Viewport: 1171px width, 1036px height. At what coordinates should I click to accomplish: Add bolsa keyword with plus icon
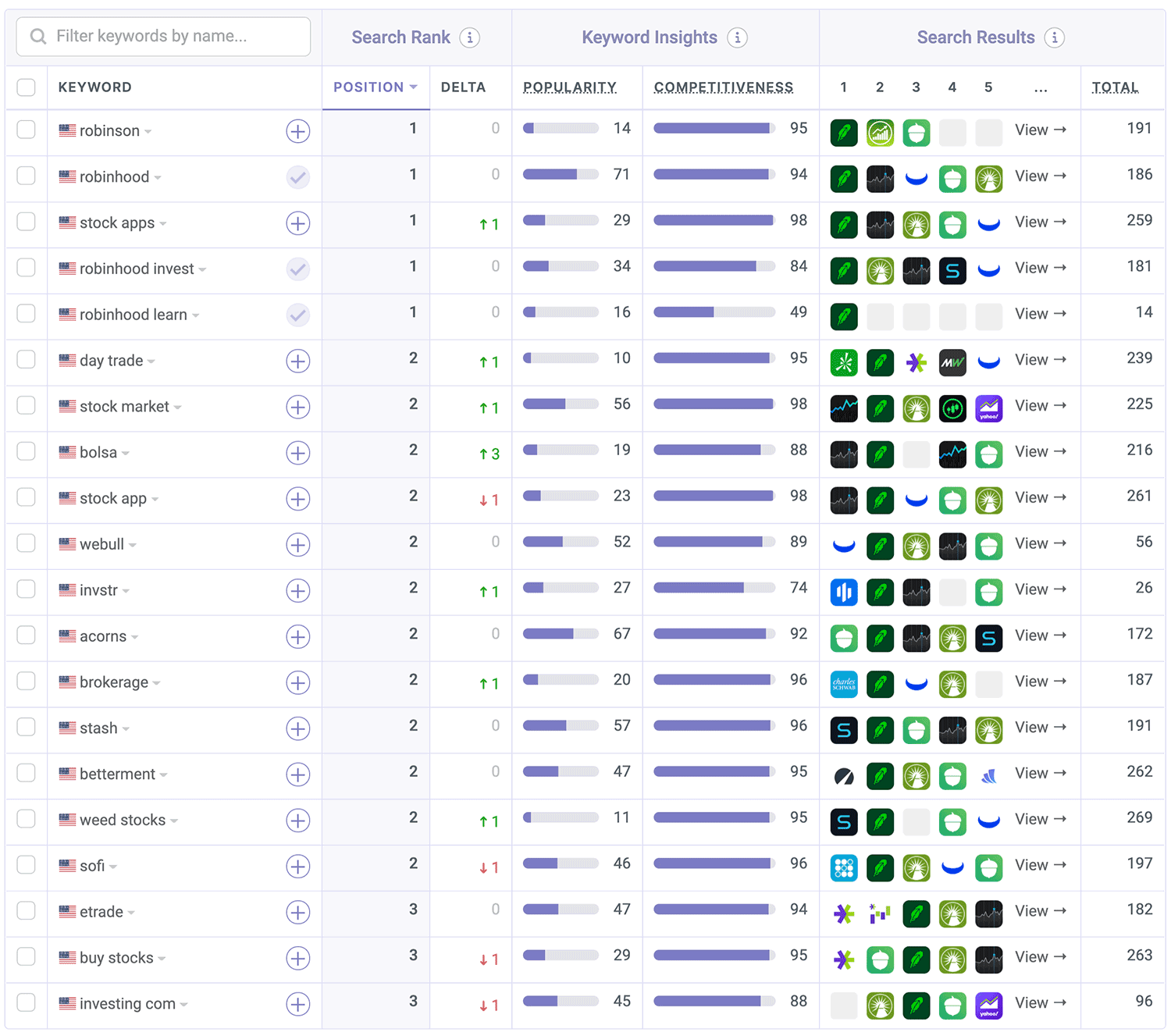click(x=297, y=453)
